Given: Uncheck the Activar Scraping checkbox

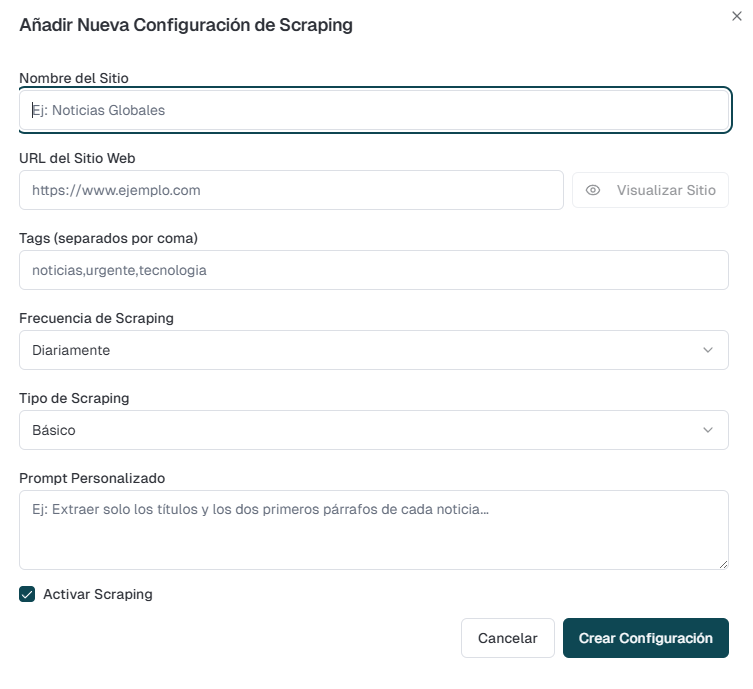Looking at the screenshot, I should tap(27, 594).
